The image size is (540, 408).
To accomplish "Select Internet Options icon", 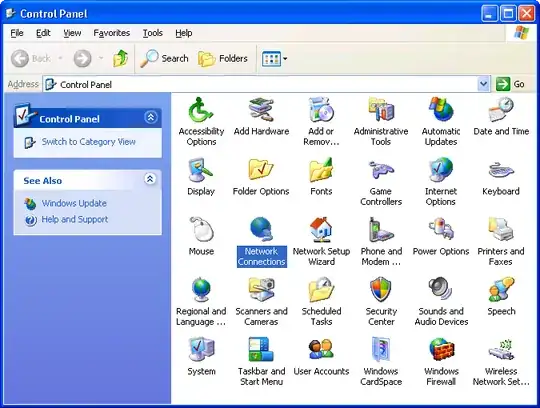I will tap(441, 181).
